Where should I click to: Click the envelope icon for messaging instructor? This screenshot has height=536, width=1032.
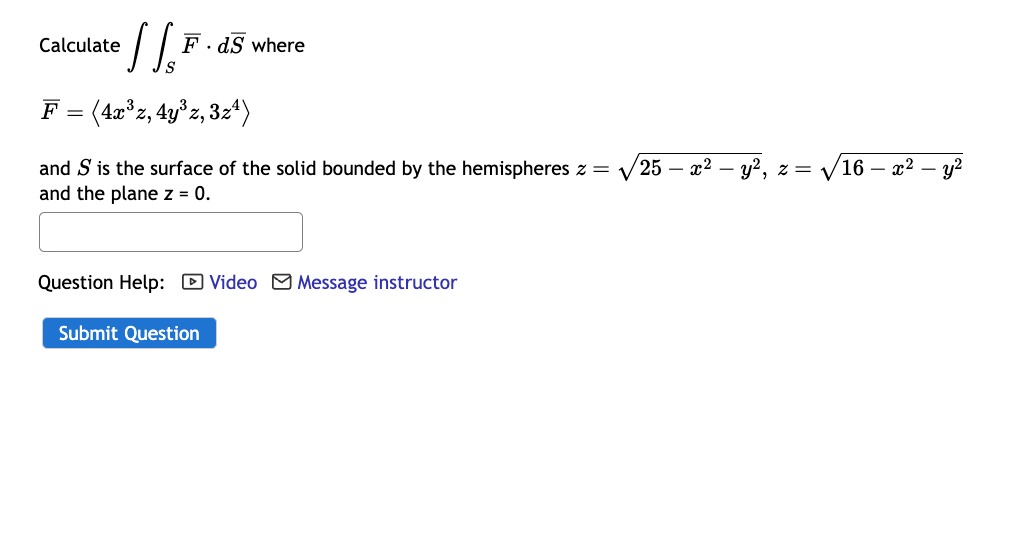click(282, 282)
